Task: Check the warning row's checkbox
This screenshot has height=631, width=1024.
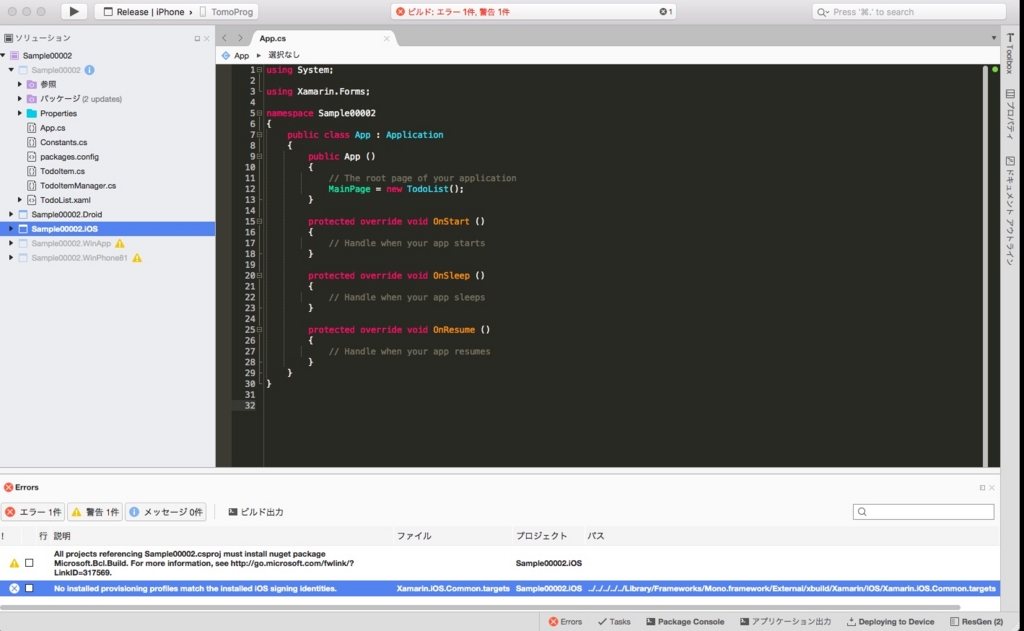Action: click(29, 562)
